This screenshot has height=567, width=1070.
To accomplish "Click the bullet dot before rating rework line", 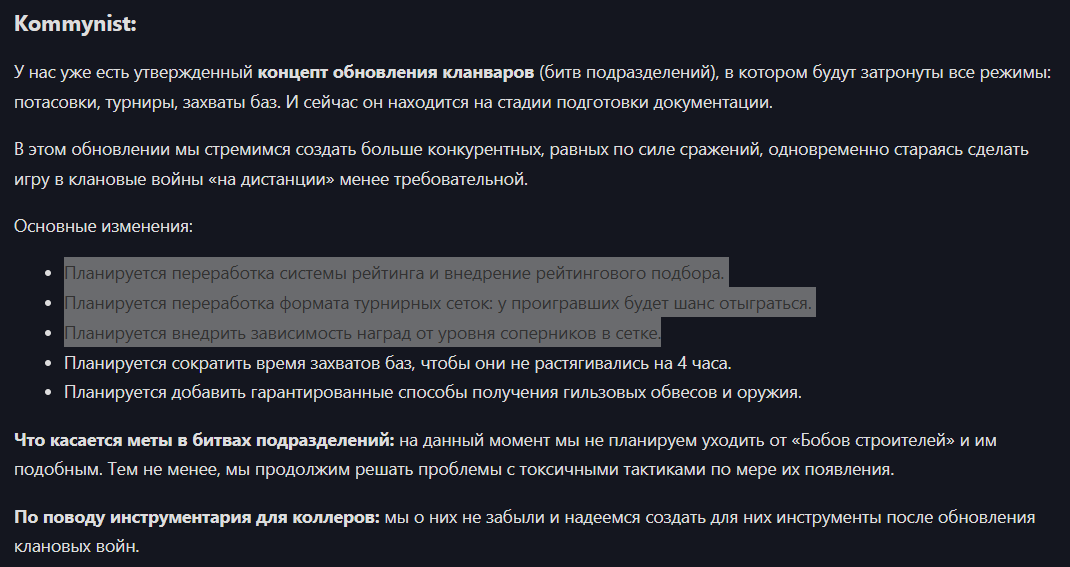I will point(48,274).
